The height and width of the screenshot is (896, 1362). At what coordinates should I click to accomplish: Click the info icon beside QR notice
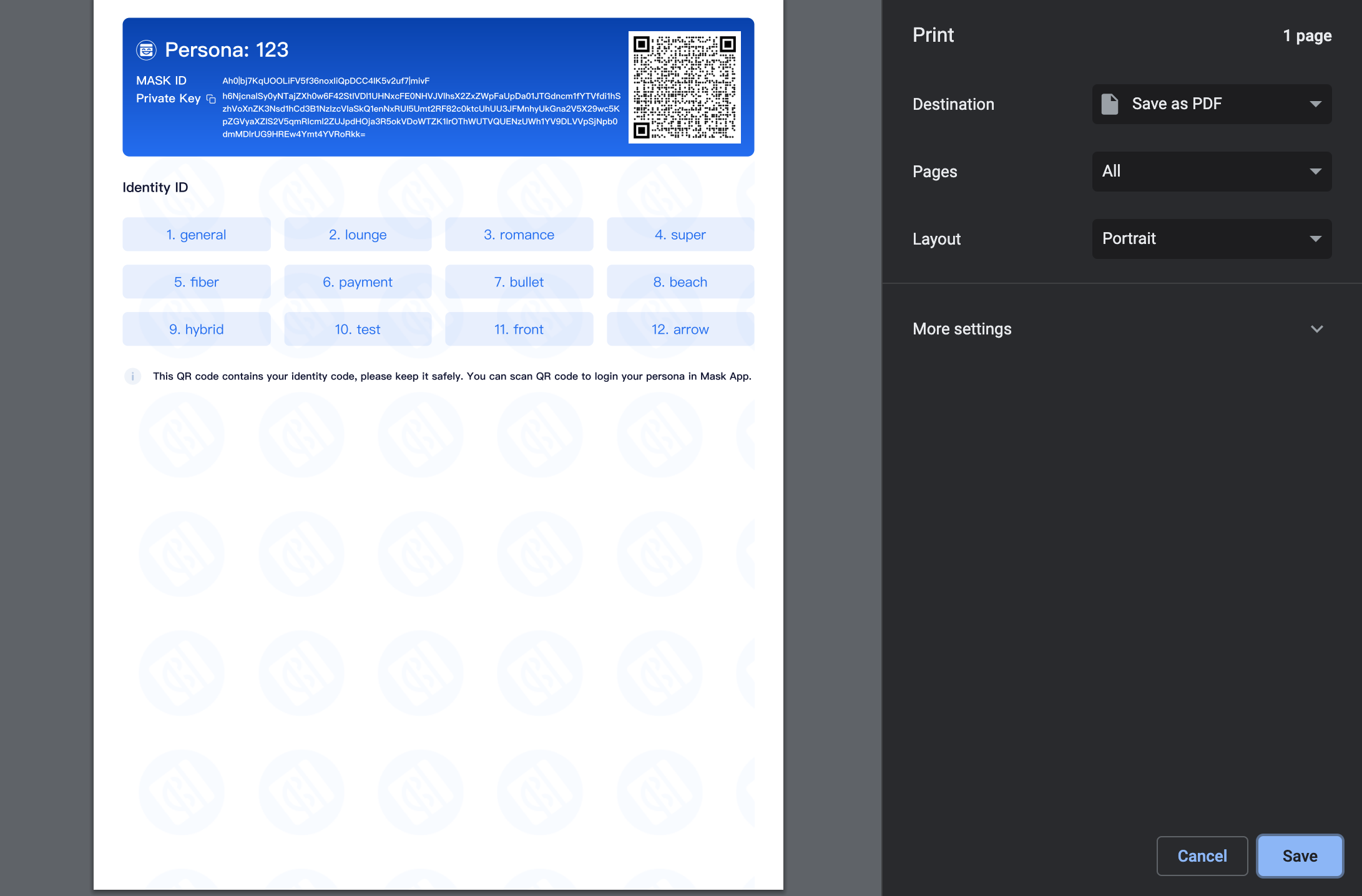pos(132,376)
